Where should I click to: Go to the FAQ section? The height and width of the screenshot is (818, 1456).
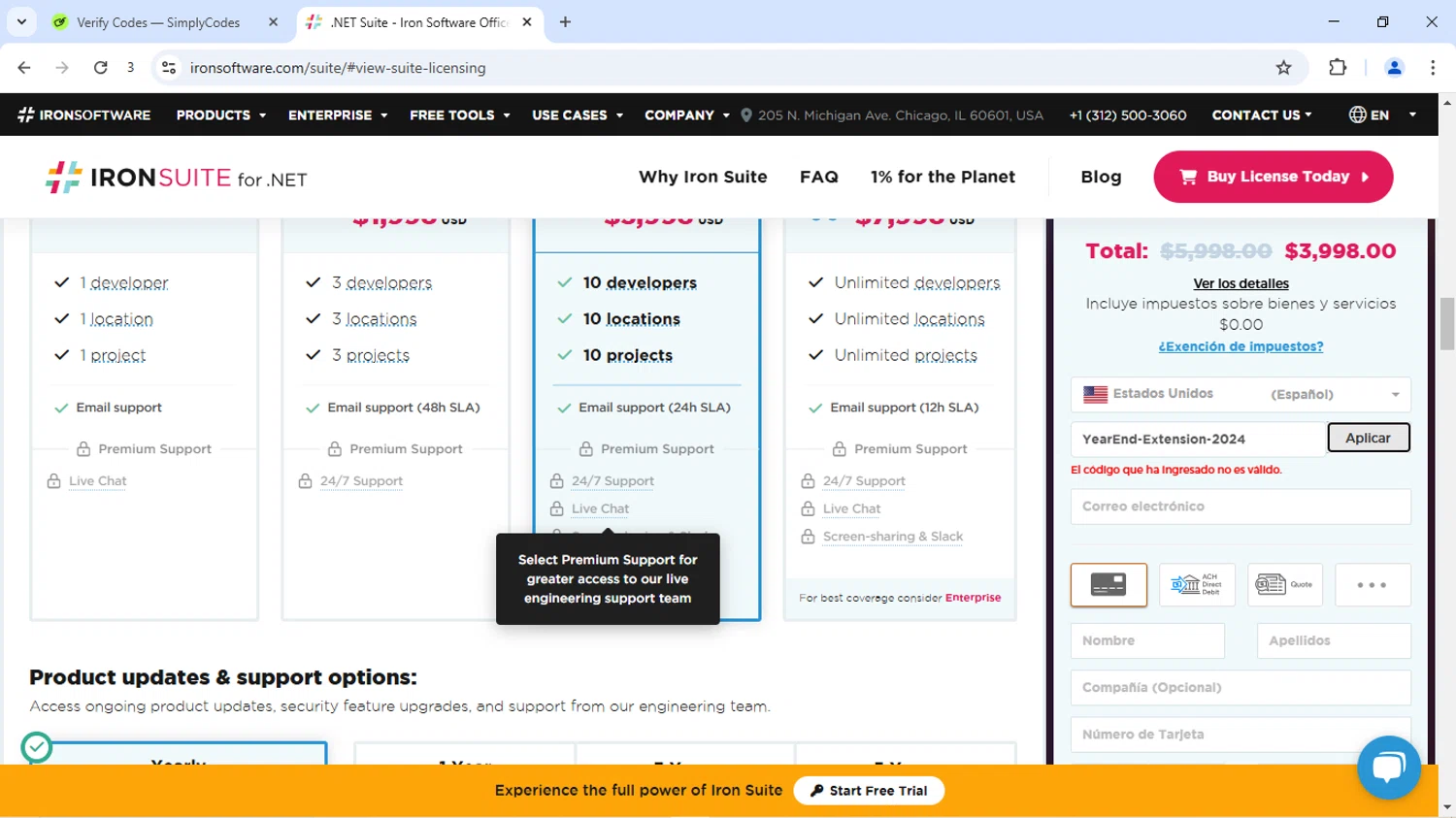click(x=819, y=177)
